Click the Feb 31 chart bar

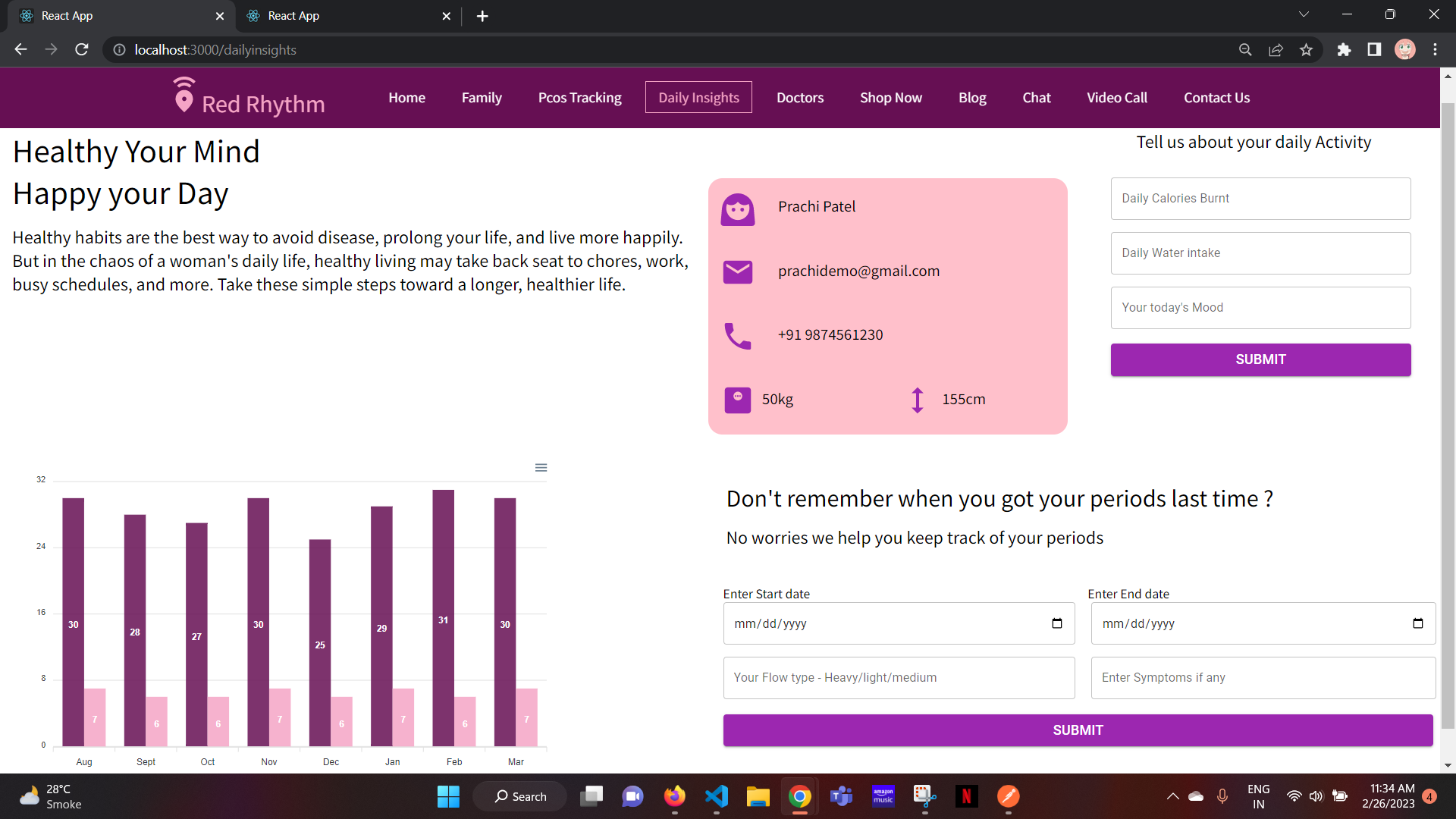(443, 618)
